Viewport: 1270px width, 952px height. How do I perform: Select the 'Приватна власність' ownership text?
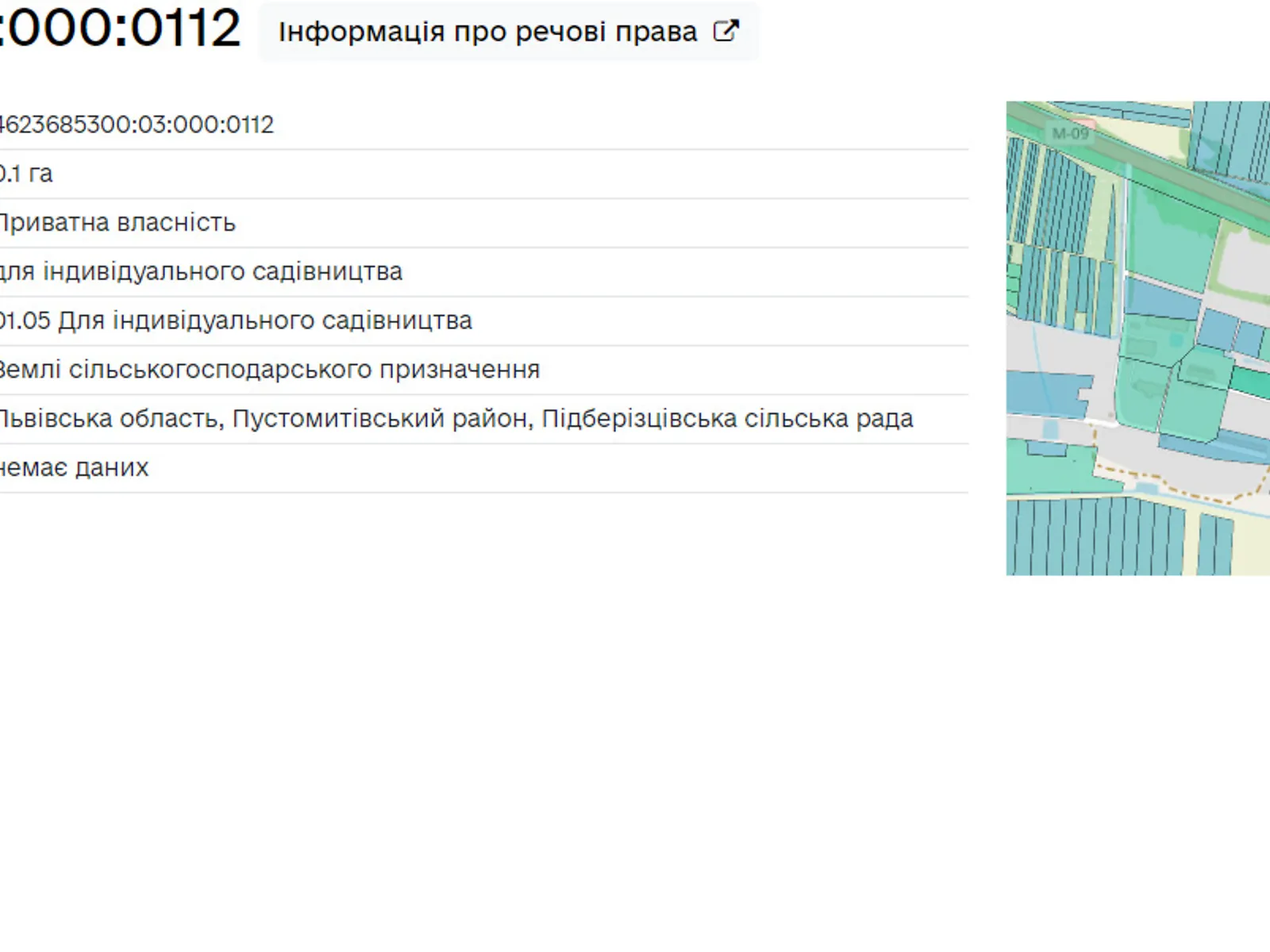pos(117,223)
